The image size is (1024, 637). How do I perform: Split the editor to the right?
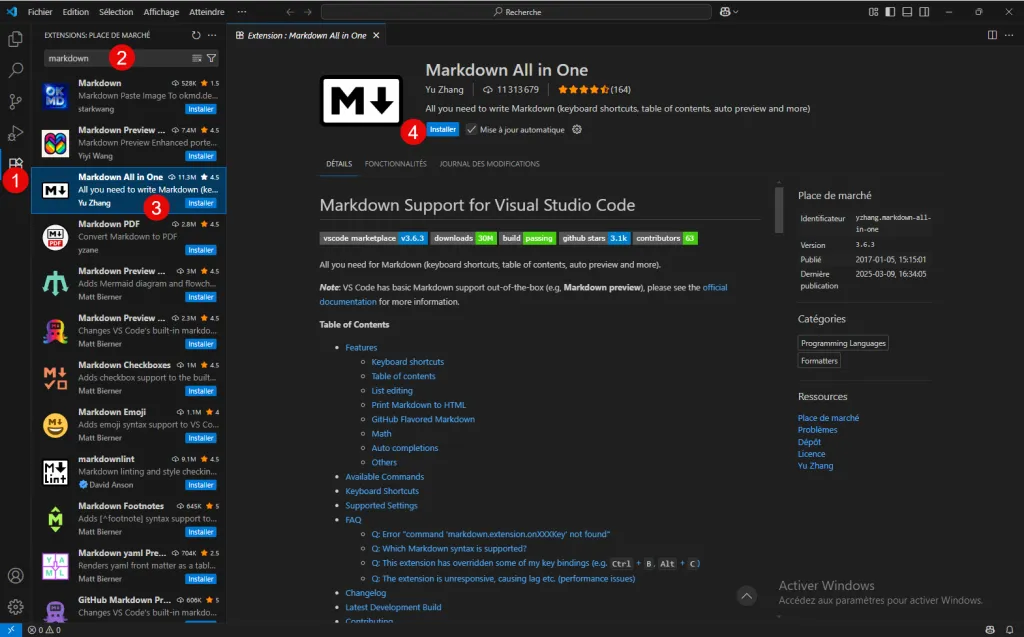[x=992, y=35]
